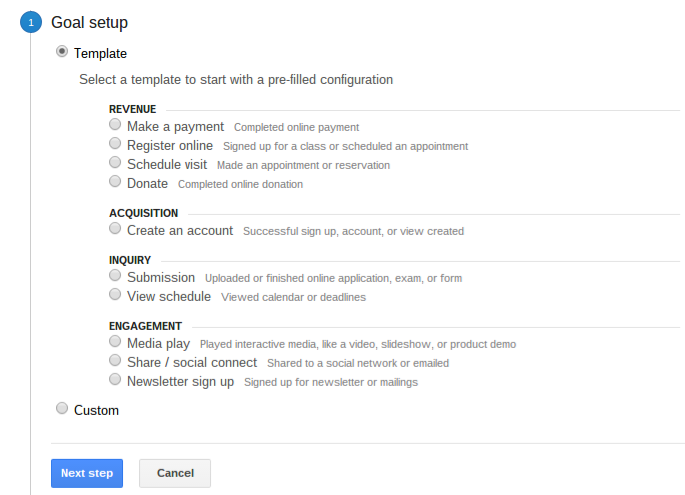Select the Custom radio button

click(x=62, y=408)
